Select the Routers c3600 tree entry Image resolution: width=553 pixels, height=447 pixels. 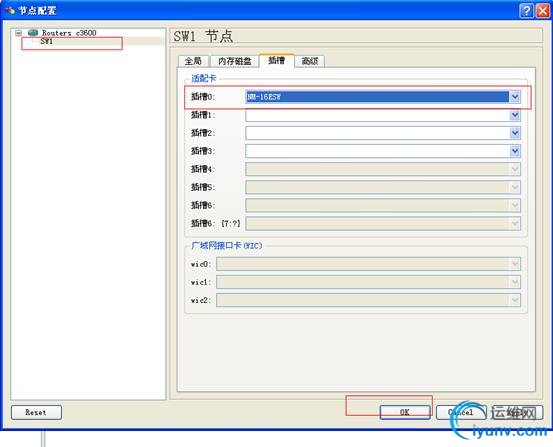click(69, 33)
